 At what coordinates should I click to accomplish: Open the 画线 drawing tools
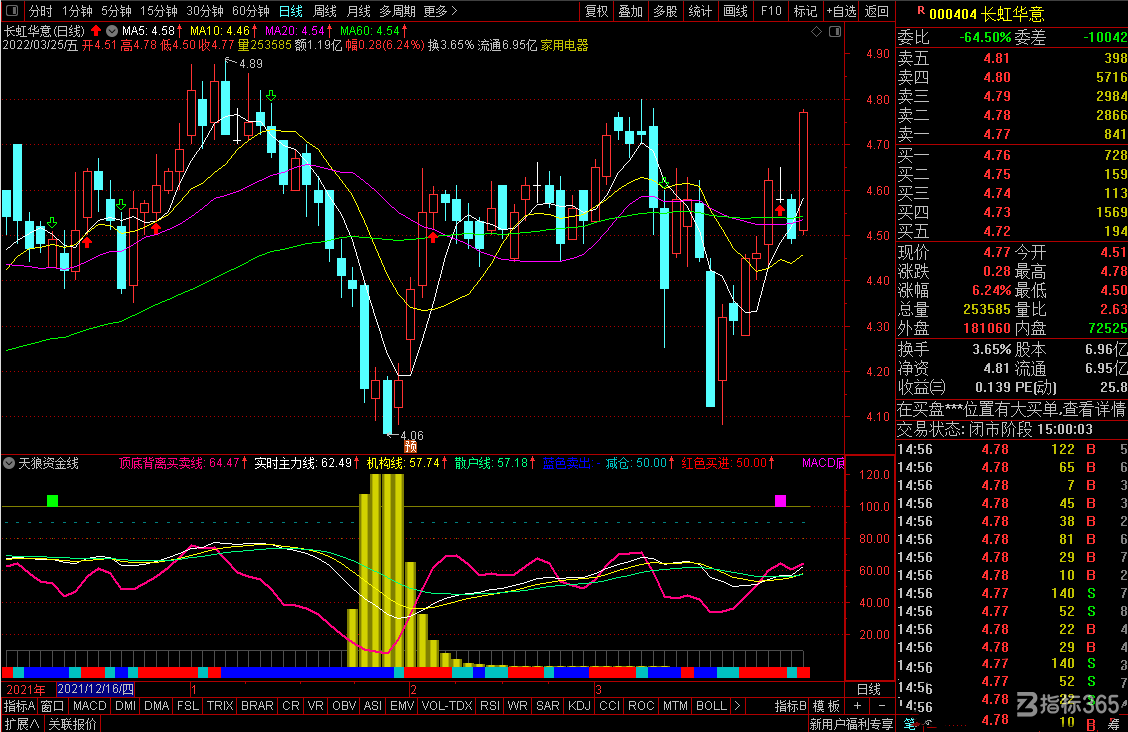pyautogui.click(x=735, y=11)
